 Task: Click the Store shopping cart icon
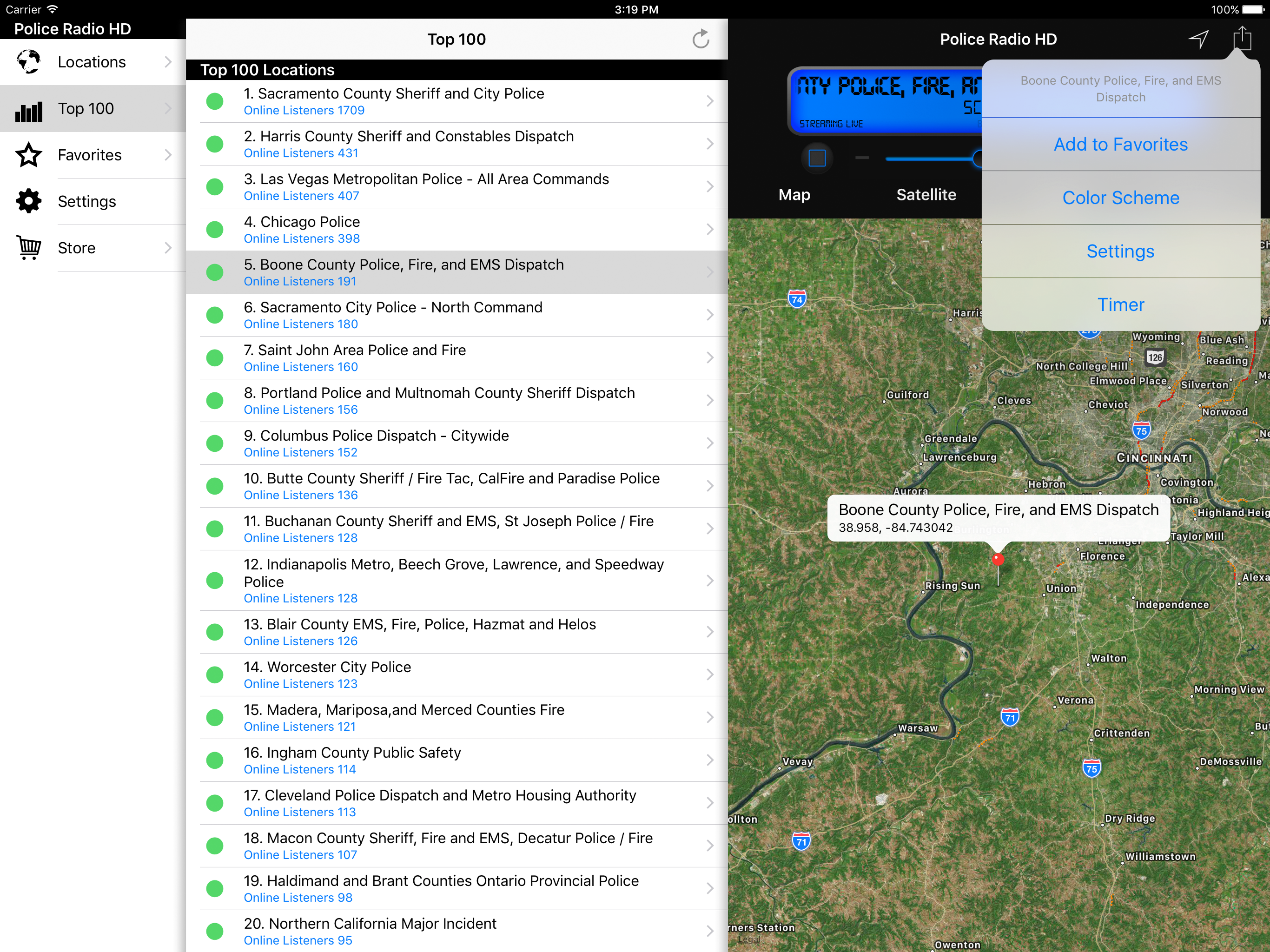coord(29,248)
